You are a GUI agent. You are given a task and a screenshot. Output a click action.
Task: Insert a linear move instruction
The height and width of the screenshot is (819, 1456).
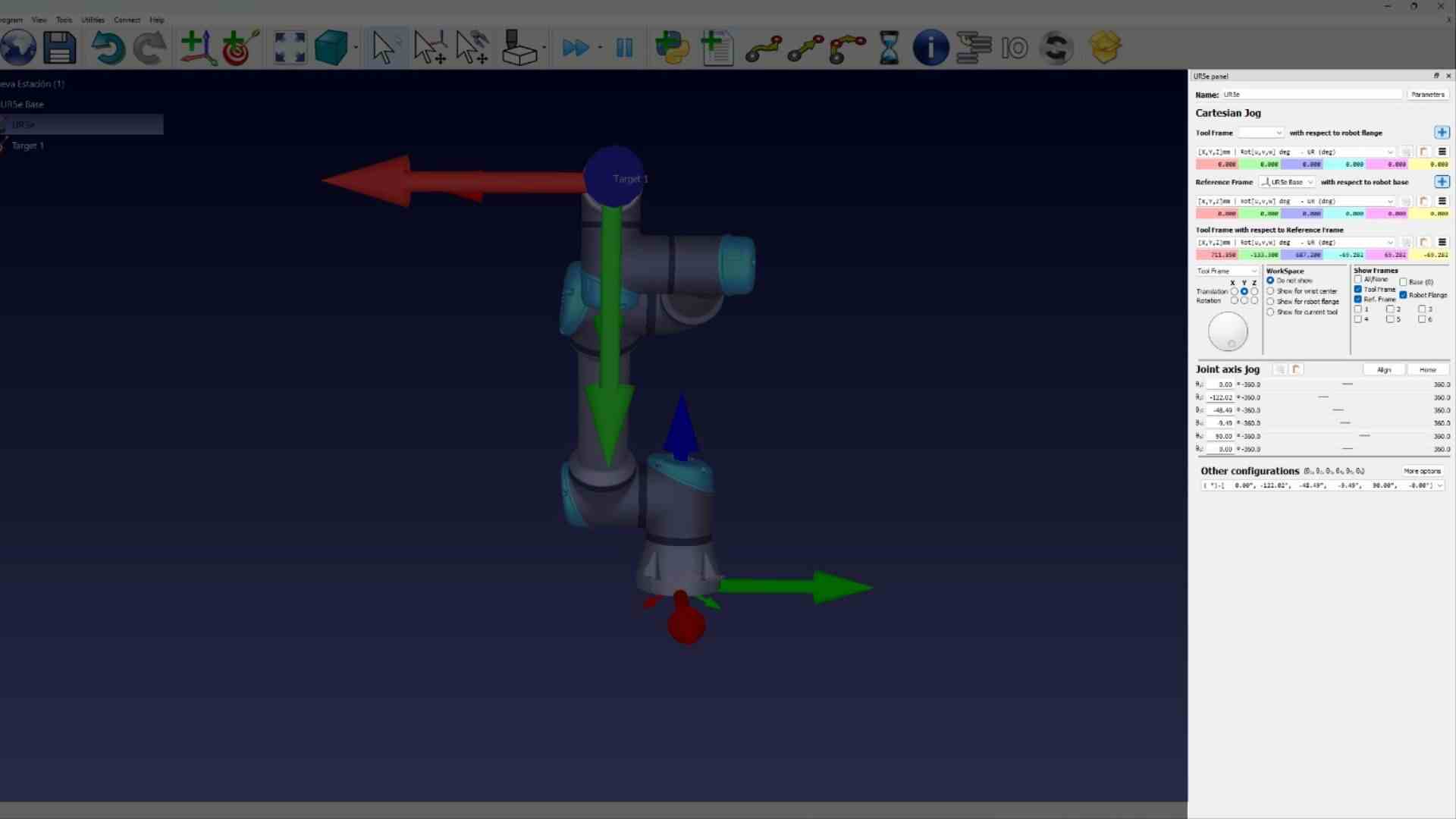click(805, 49)
